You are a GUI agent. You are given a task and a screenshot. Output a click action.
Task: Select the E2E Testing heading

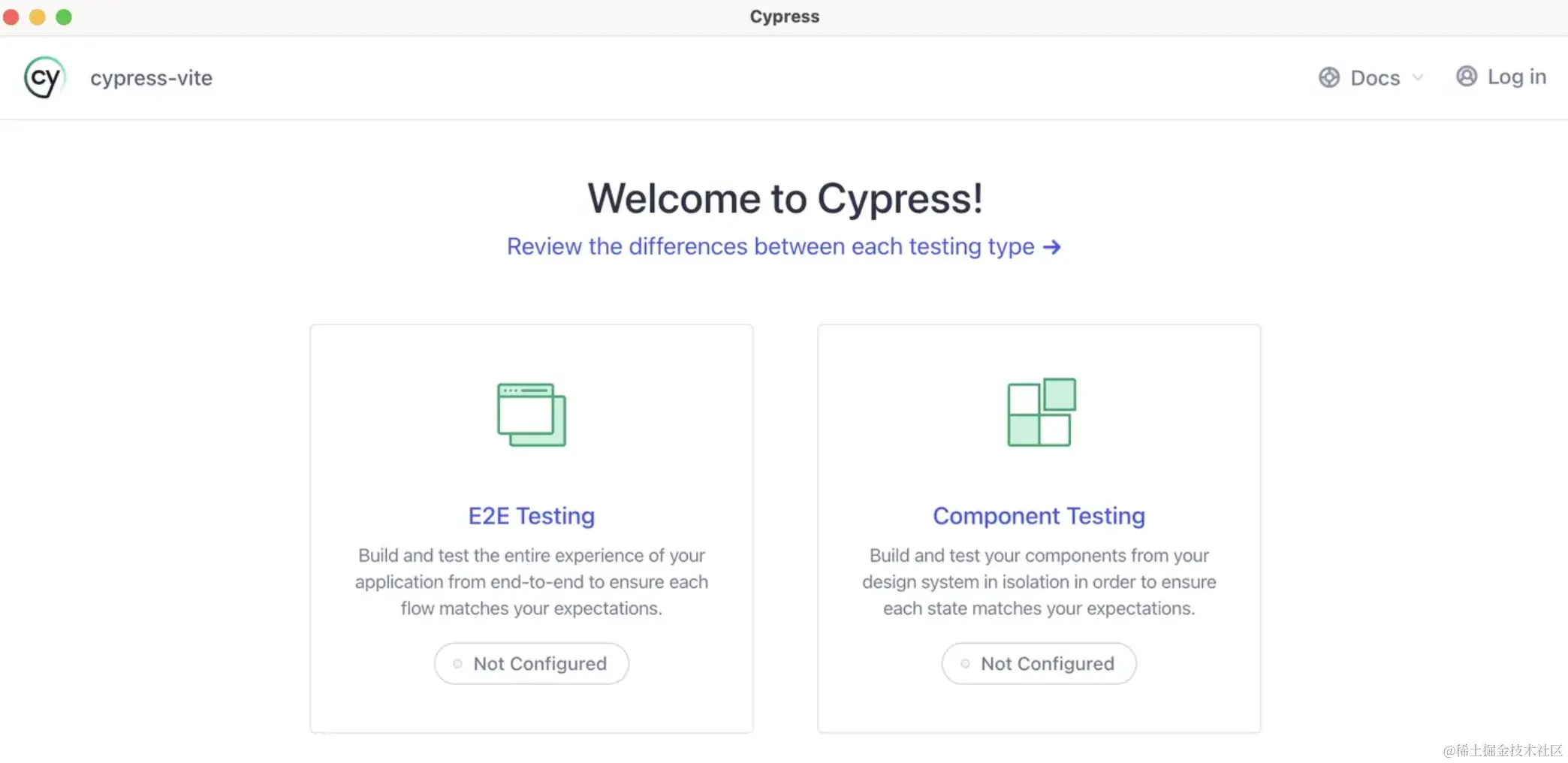[532, 516]
